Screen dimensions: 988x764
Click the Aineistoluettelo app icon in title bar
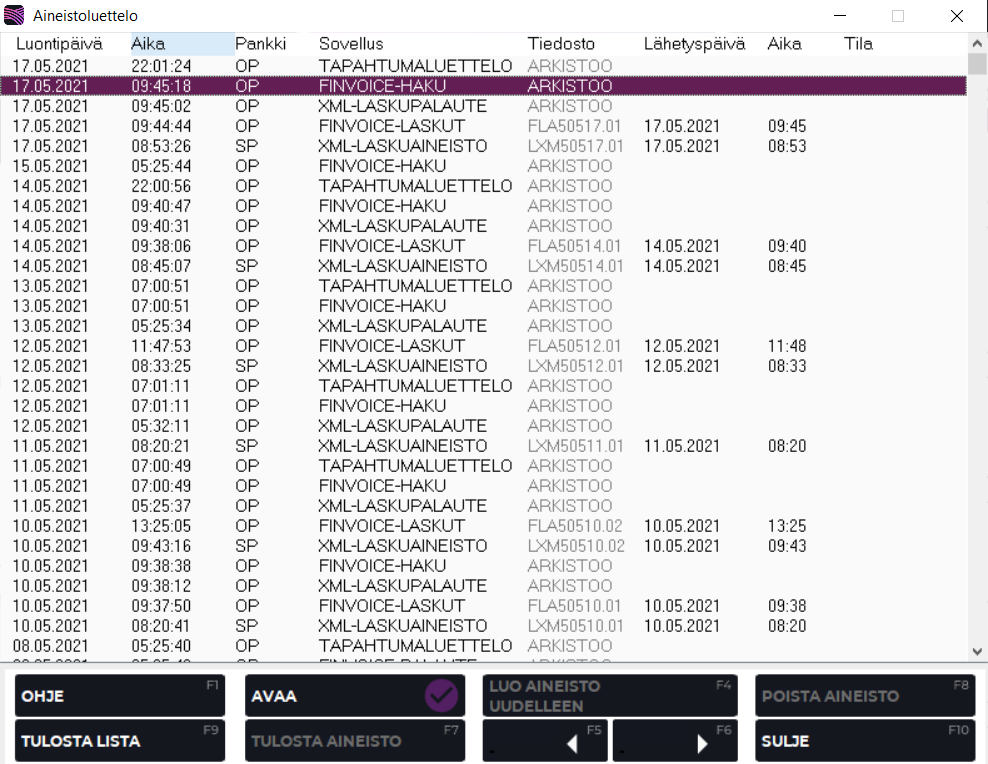coord(15,16)
